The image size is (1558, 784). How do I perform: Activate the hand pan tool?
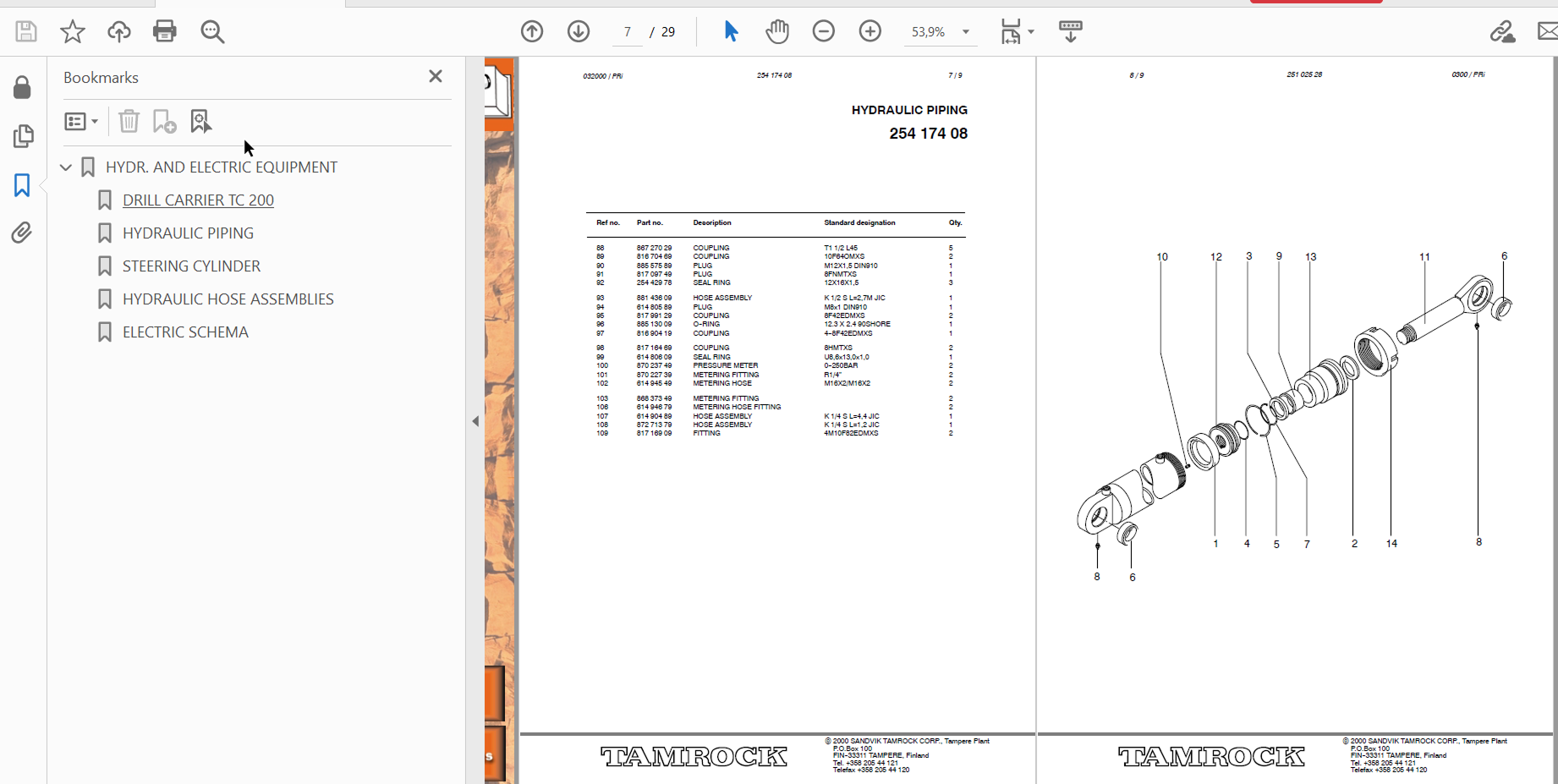(777, 32)
